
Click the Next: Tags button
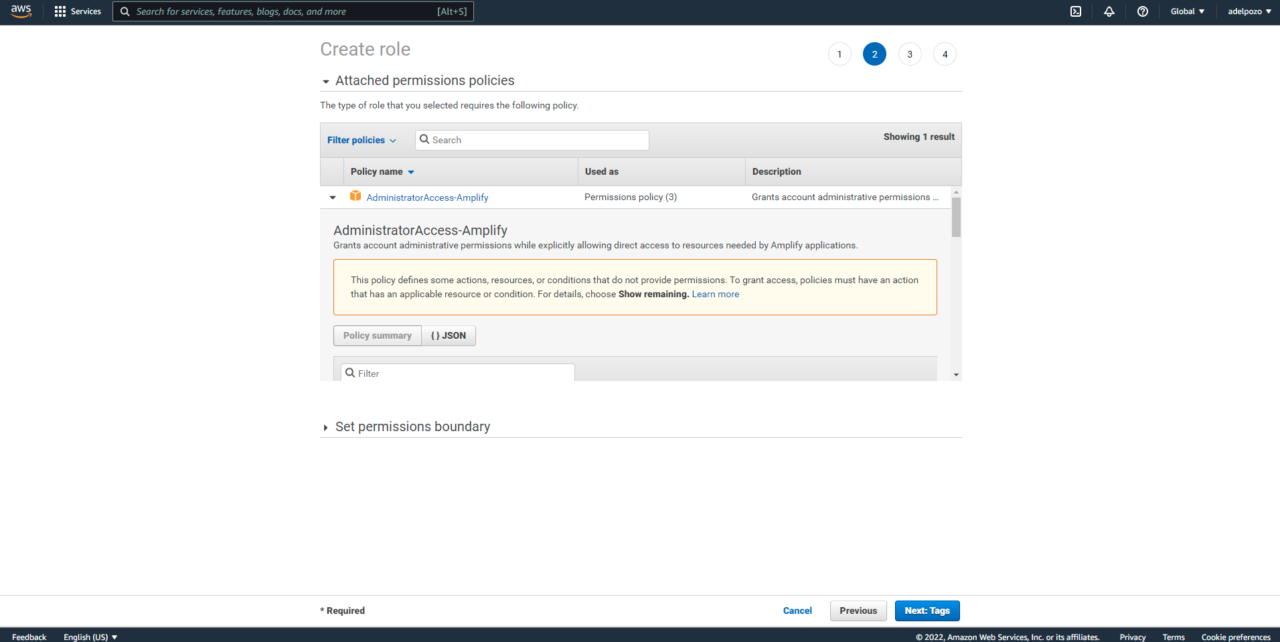[926, 611]
